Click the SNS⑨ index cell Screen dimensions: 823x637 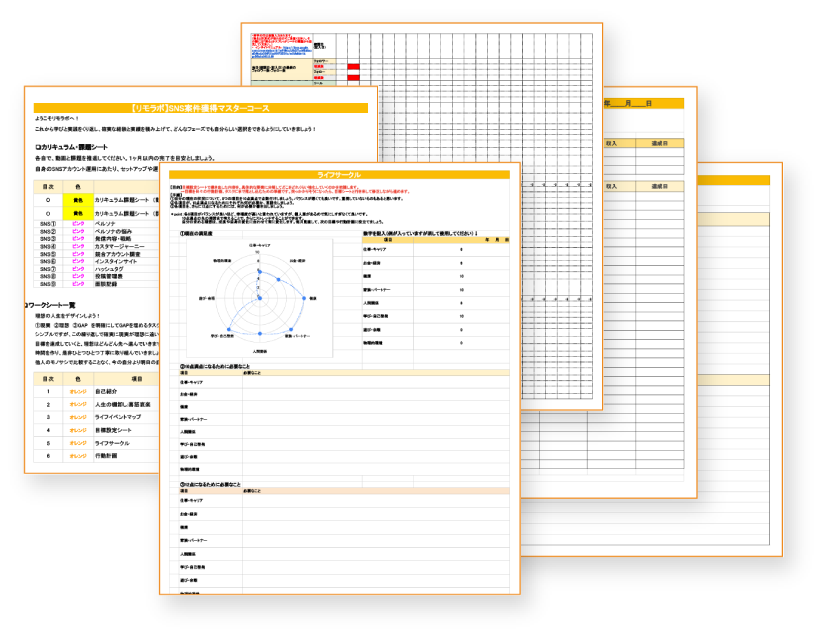coord(48,284)
